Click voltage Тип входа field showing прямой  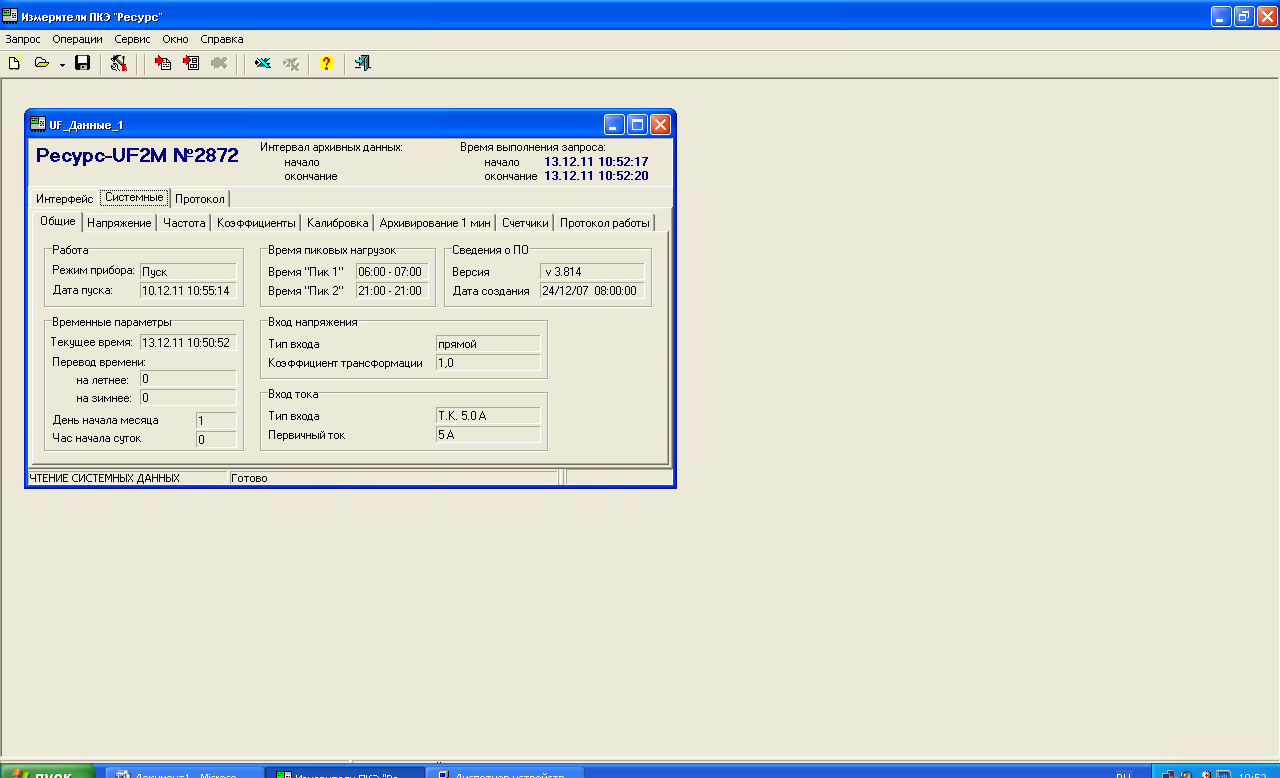[488, 344]
